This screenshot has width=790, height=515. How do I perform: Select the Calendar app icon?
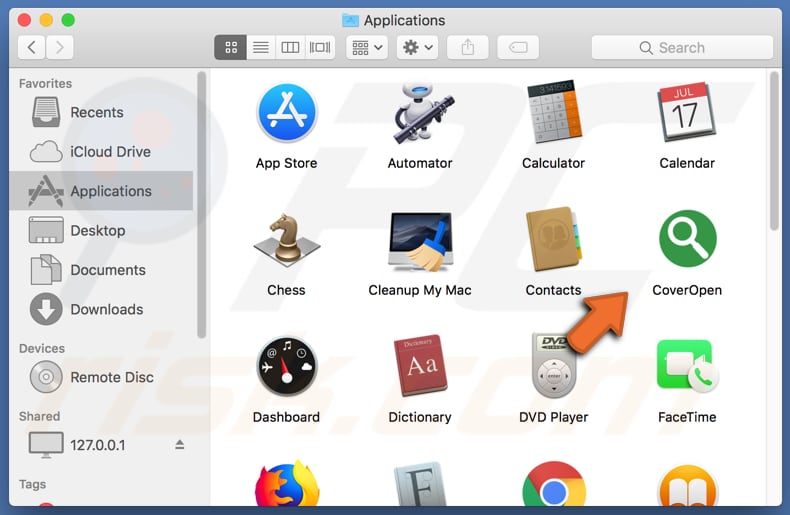coord(687,112)
